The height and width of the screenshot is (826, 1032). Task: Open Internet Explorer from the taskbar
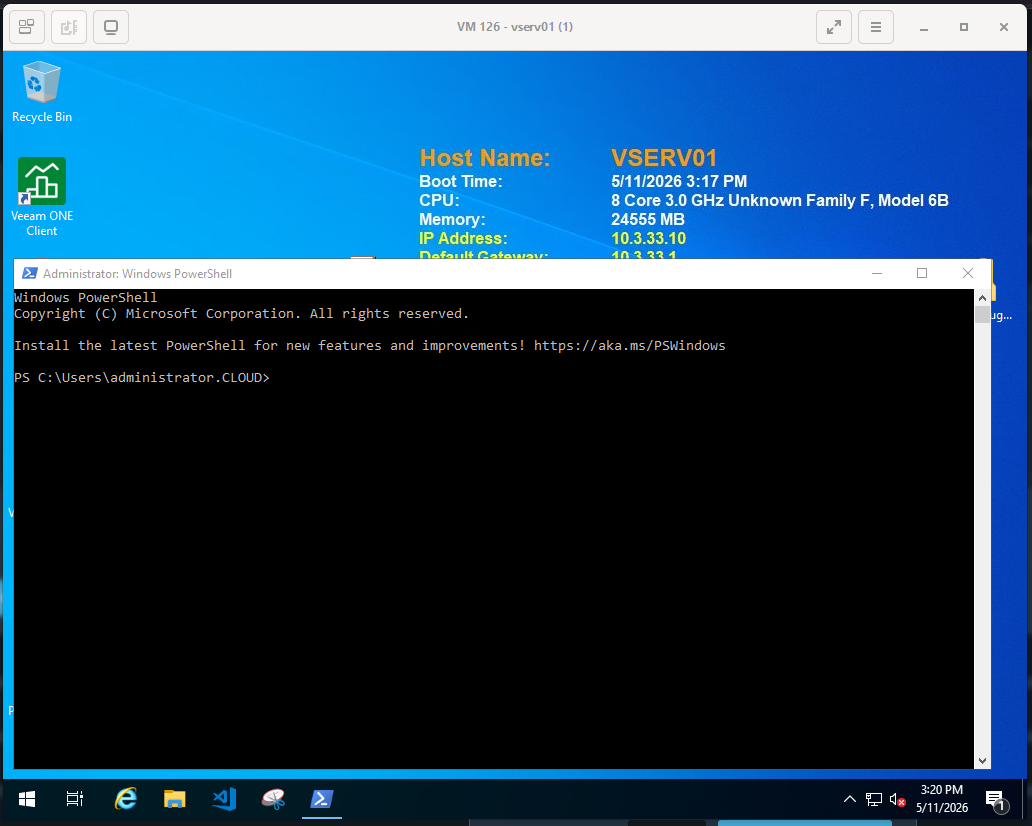(126, 799)
